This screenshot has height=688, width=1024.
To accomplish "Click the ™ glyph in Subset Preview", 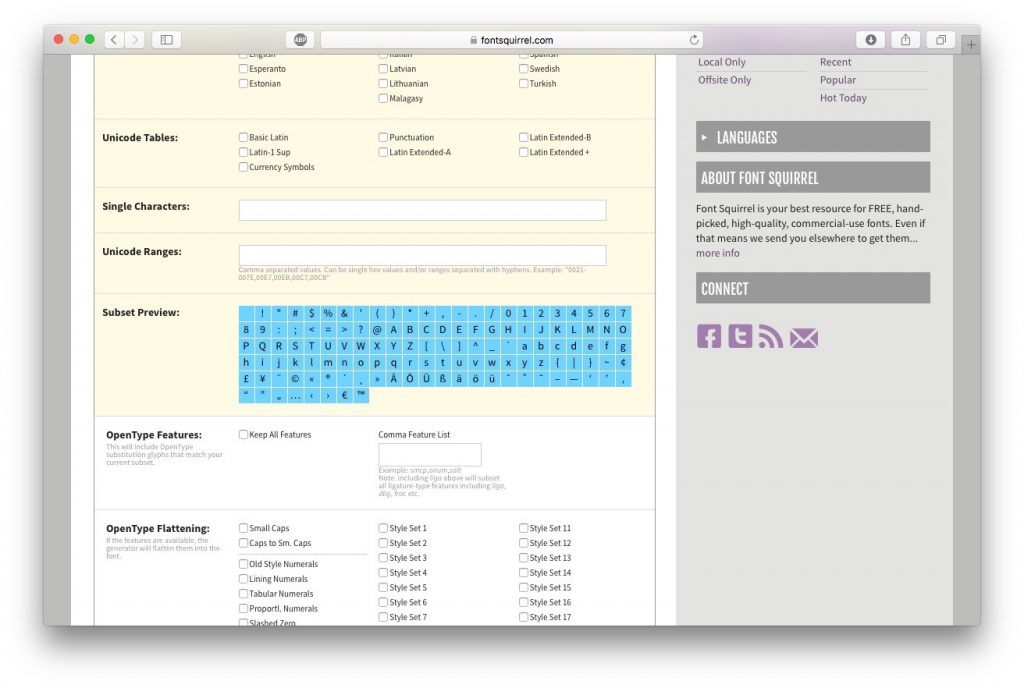I will [360, 395].
